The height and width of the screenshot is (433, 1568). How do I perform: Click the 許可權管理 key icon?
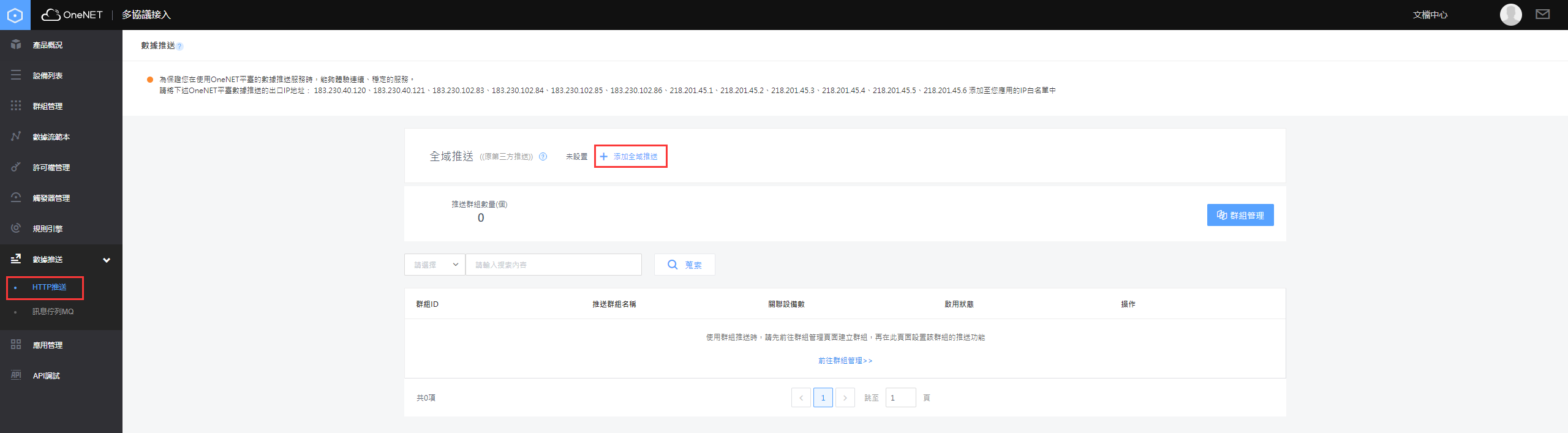pyautogui.click(x=16, y=167)
